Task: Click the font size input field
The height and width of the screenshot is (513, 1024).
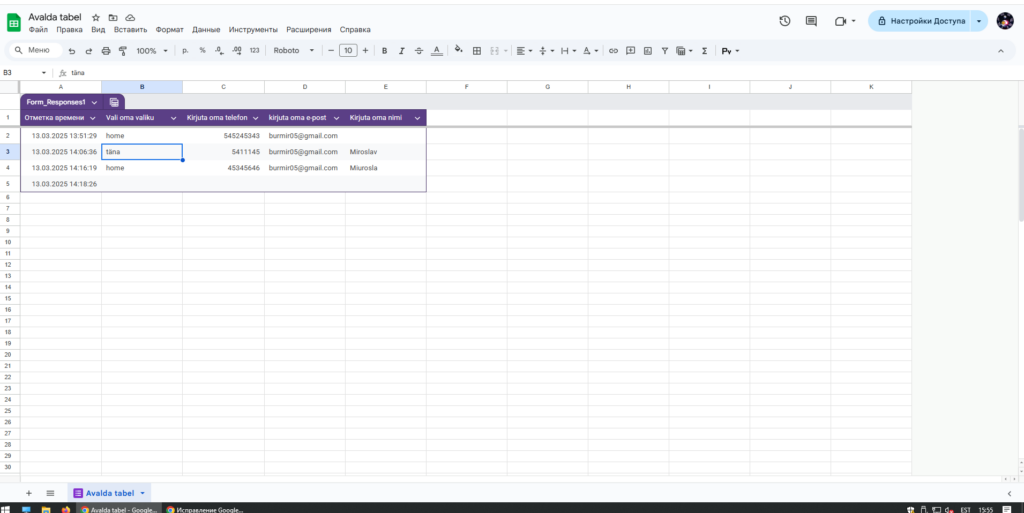Action: coord(347,50)
